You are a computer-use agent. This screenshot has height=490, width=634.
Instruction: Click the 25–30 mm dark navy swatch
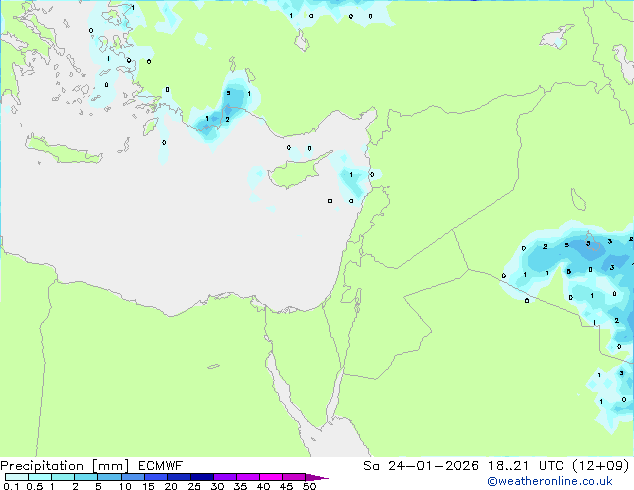point(201,477)
